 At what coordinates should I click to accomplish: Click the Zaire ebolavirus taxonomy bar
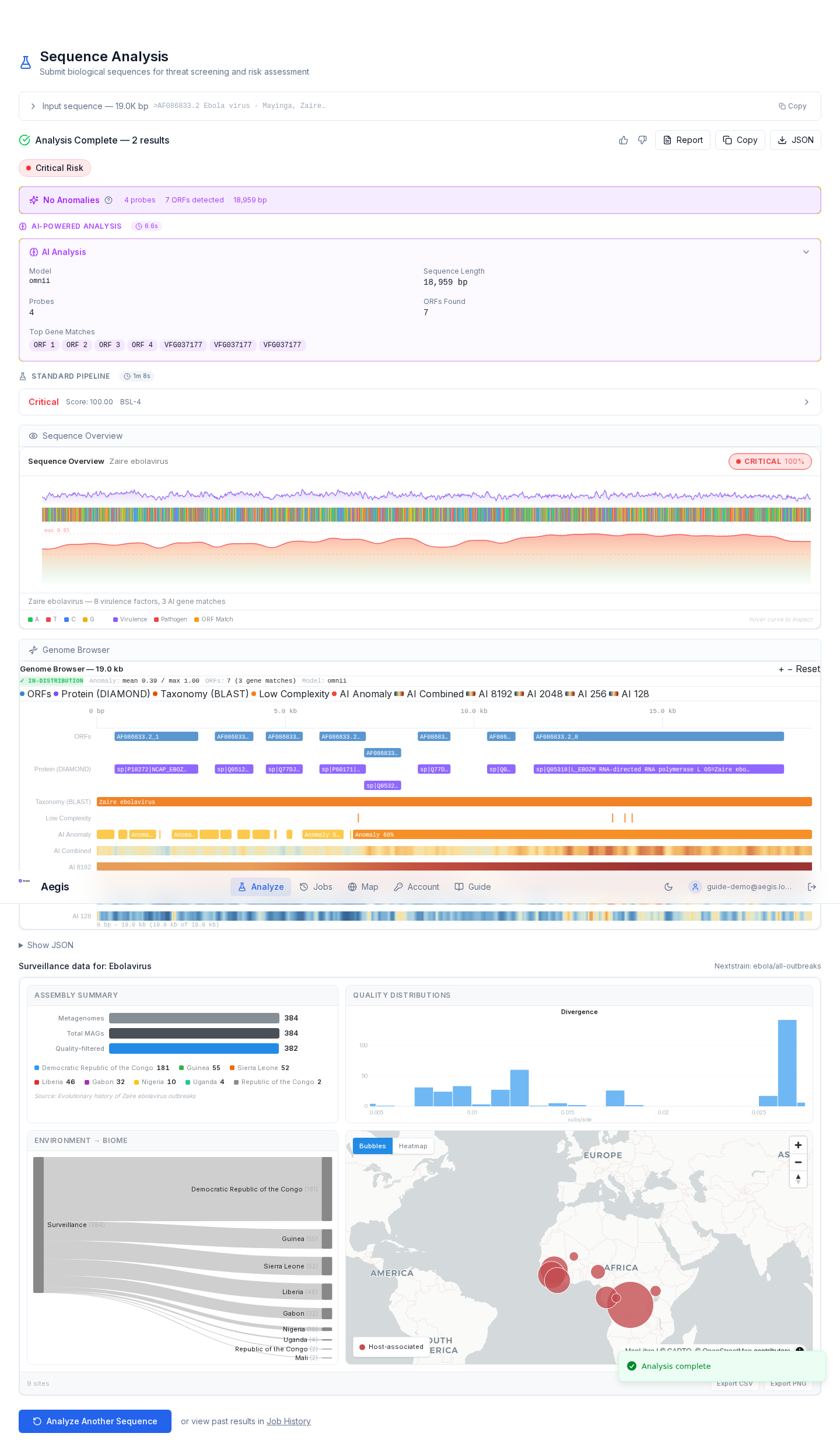[x=454, y=802]
